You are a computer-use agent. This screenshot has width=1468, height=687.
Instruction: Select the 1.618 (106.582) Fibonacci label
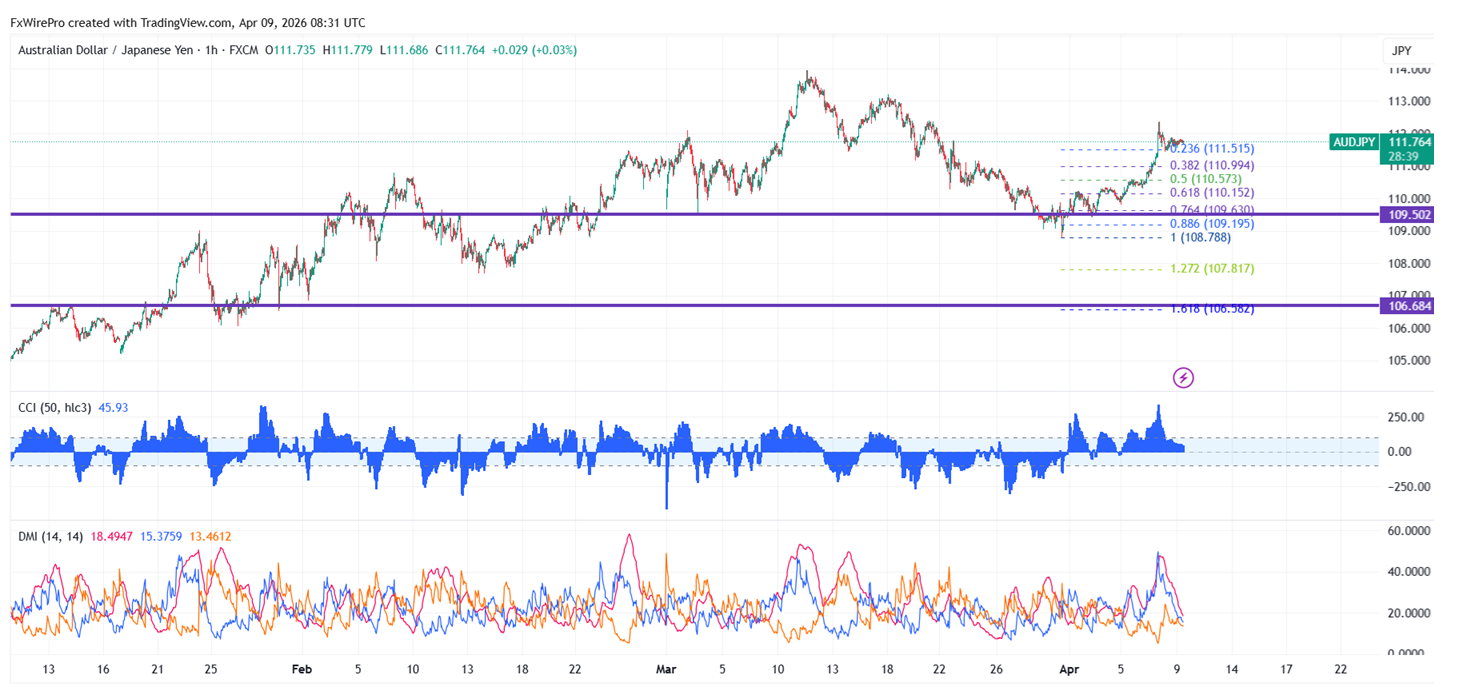click(1212, 309)
